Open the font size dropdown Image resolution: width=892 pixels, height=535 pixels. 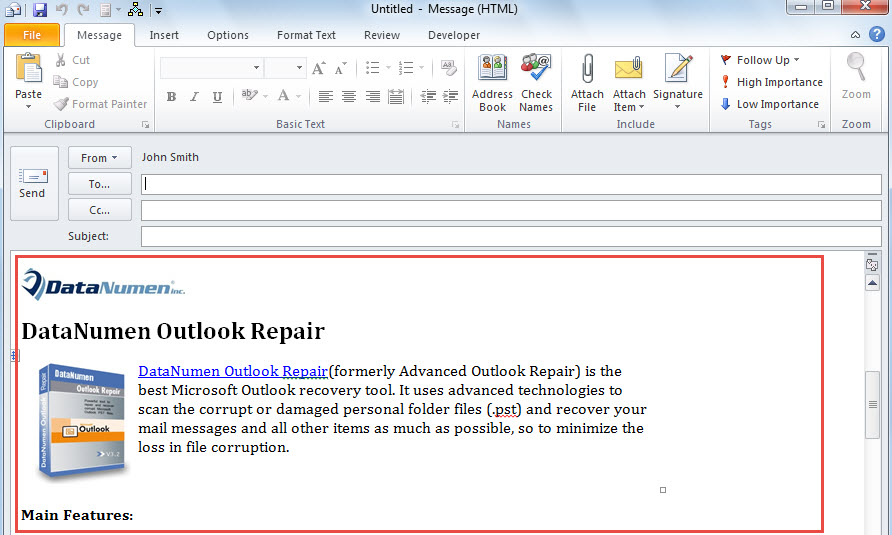tap(299, 68)
